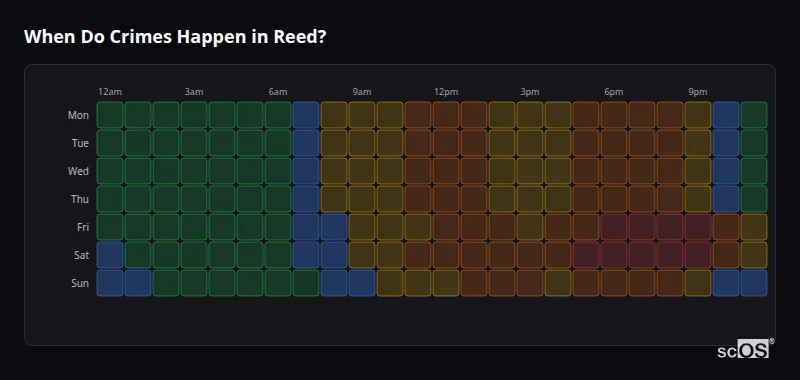Select the blue Monday 7am cell

pyautogui.click(x=306, y=115)
